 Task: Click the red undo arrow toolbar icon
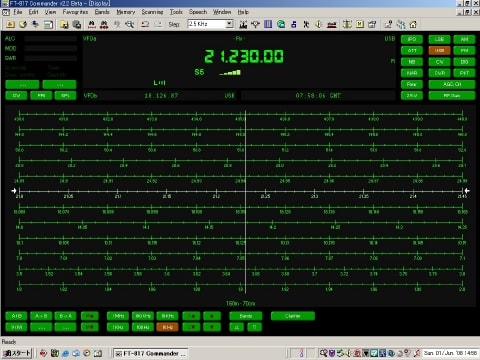145,24
